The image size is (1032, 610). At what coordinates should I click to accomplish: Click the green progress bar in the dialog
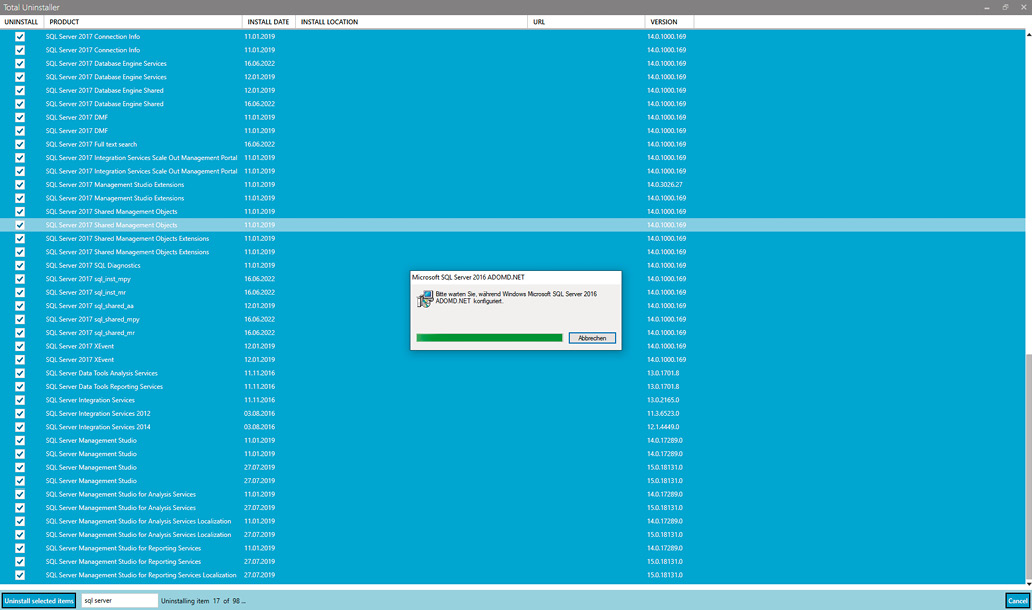tap(489, 338)
